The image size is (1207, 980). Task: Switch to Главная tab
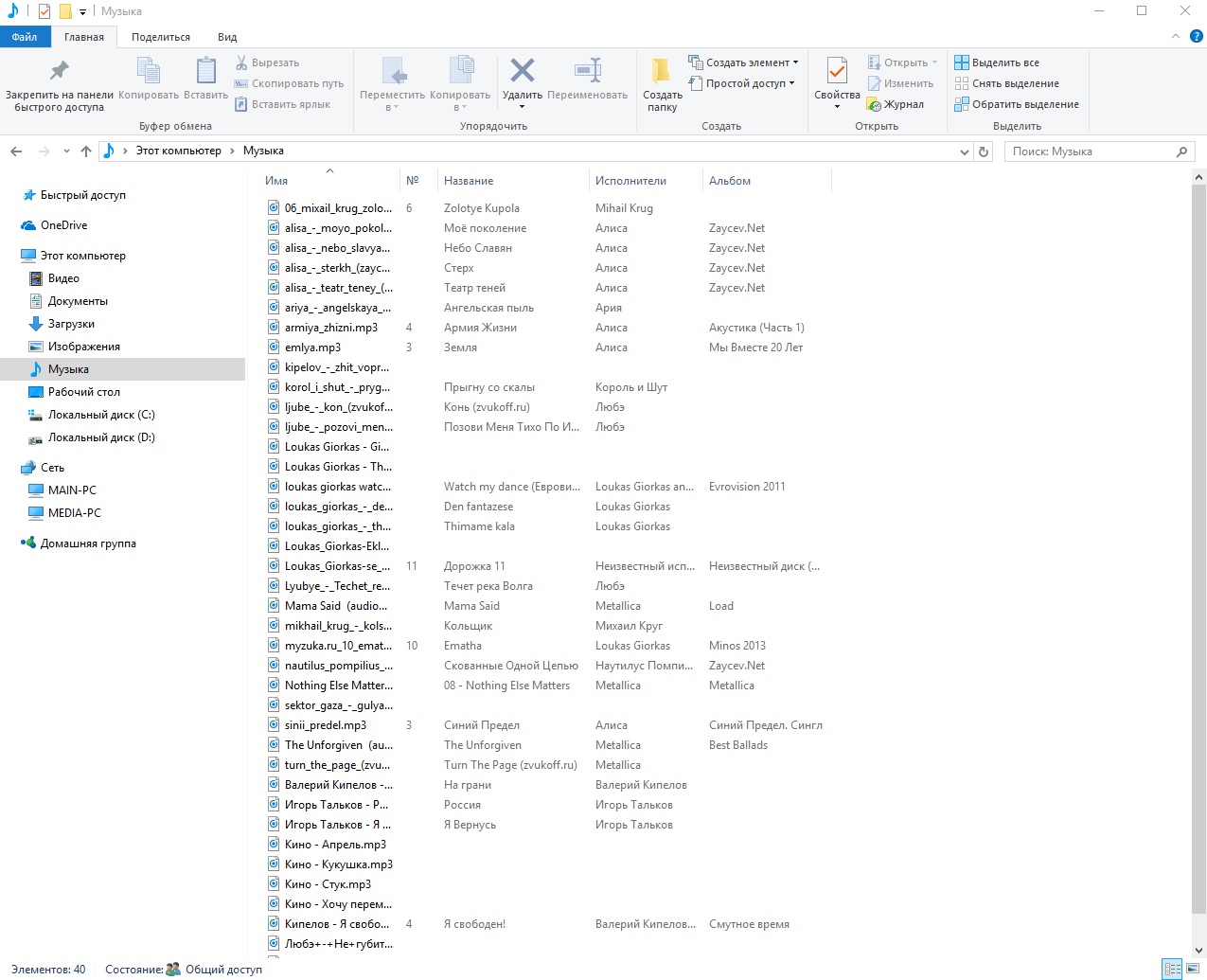84,37
